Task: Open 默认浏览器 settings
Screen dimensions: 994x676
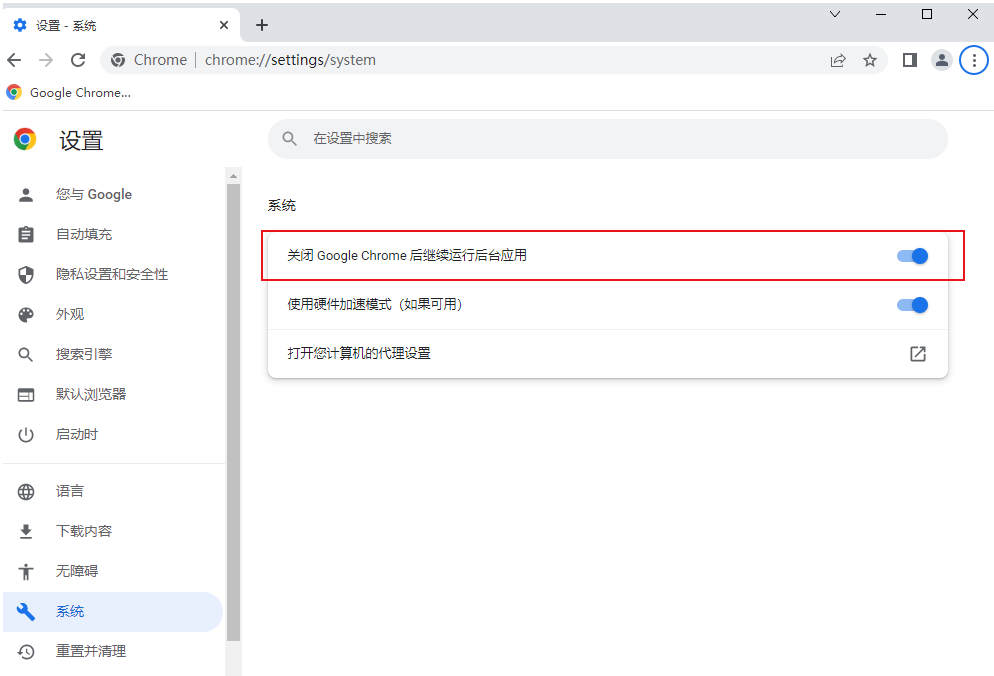Action: (113, 394)
